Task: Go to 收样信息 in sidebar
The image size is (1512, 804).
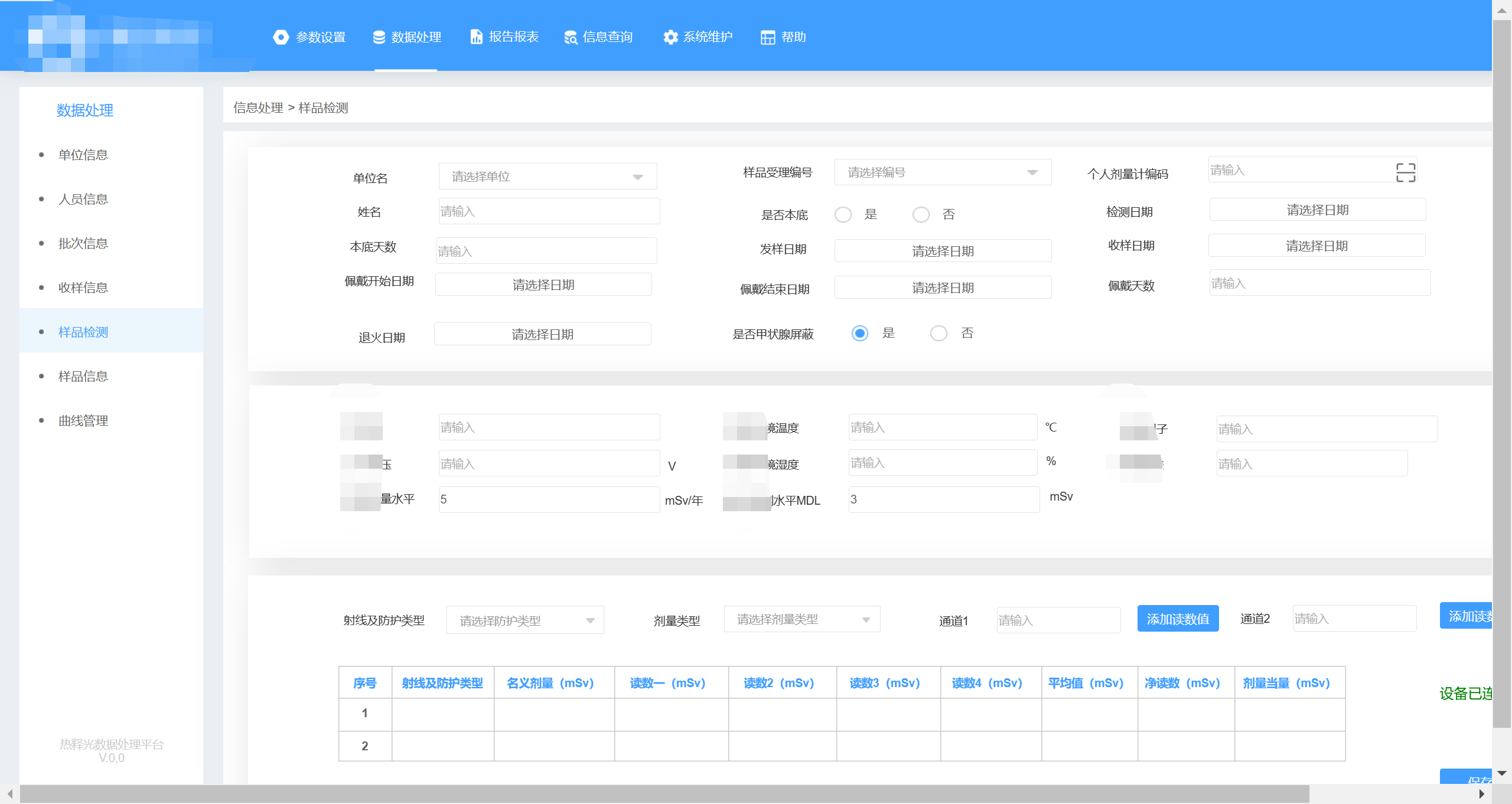Action: pos(111,287)
